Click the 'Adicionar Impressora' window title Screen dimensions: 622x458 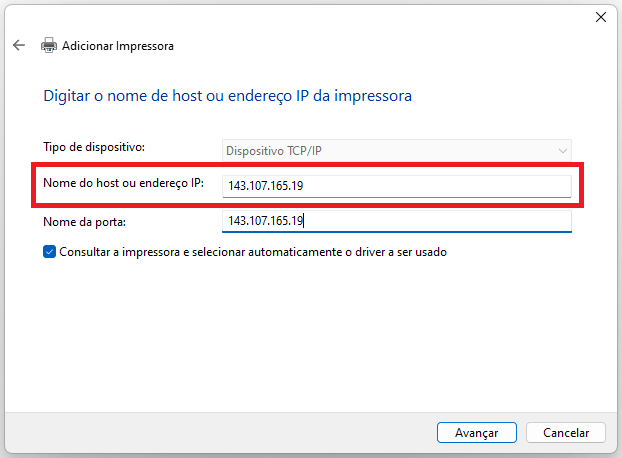pyautogui.click(x=118, y=46)
